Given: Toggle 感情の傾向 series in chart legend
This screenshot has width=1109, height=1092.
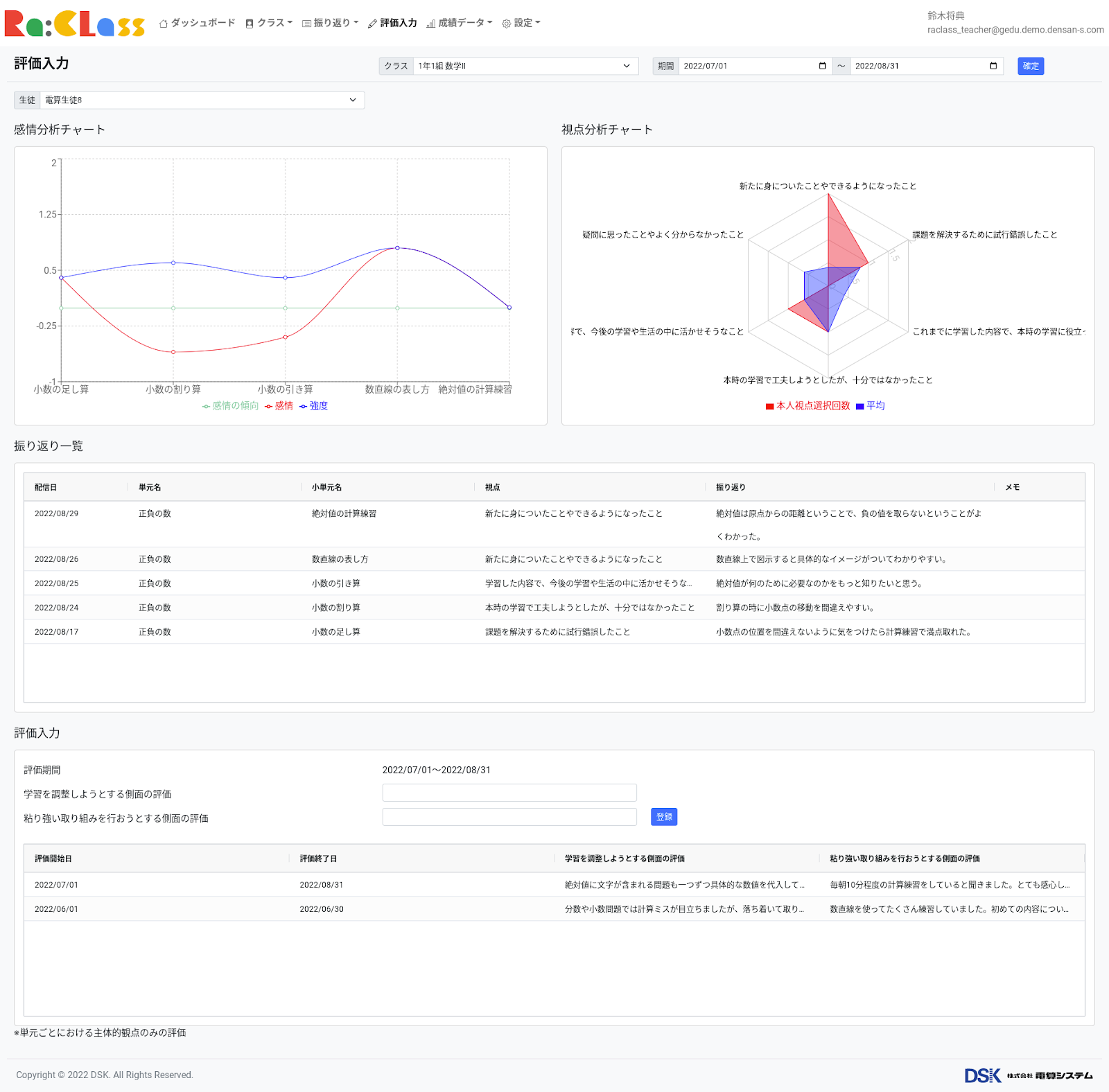Looking at the screenshot, I should 230,406.
